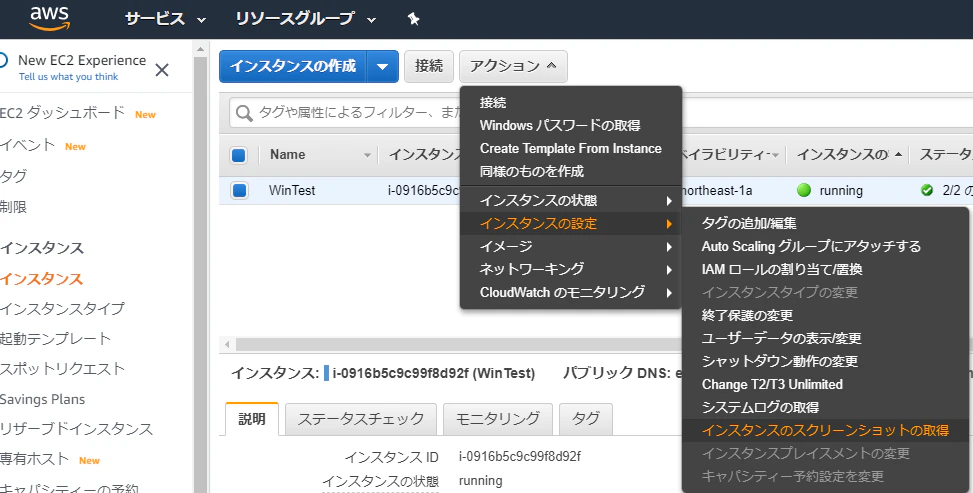
Task: Choose IAM ロールの割り当て/置換
Action: [782, 269]
